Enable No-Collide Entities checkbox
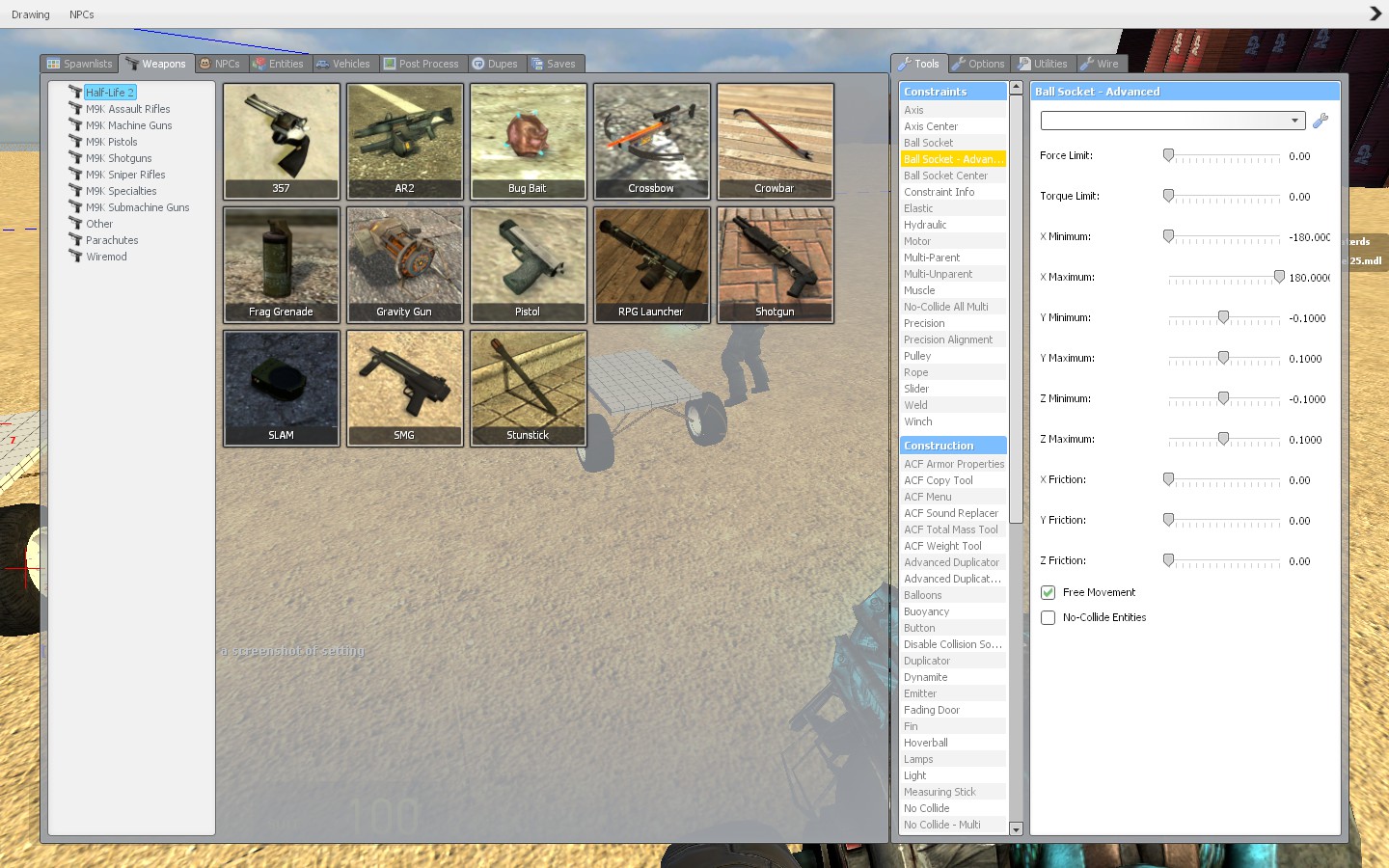The width and height of the screenshot is (1389, 868). coord(1048,617)
